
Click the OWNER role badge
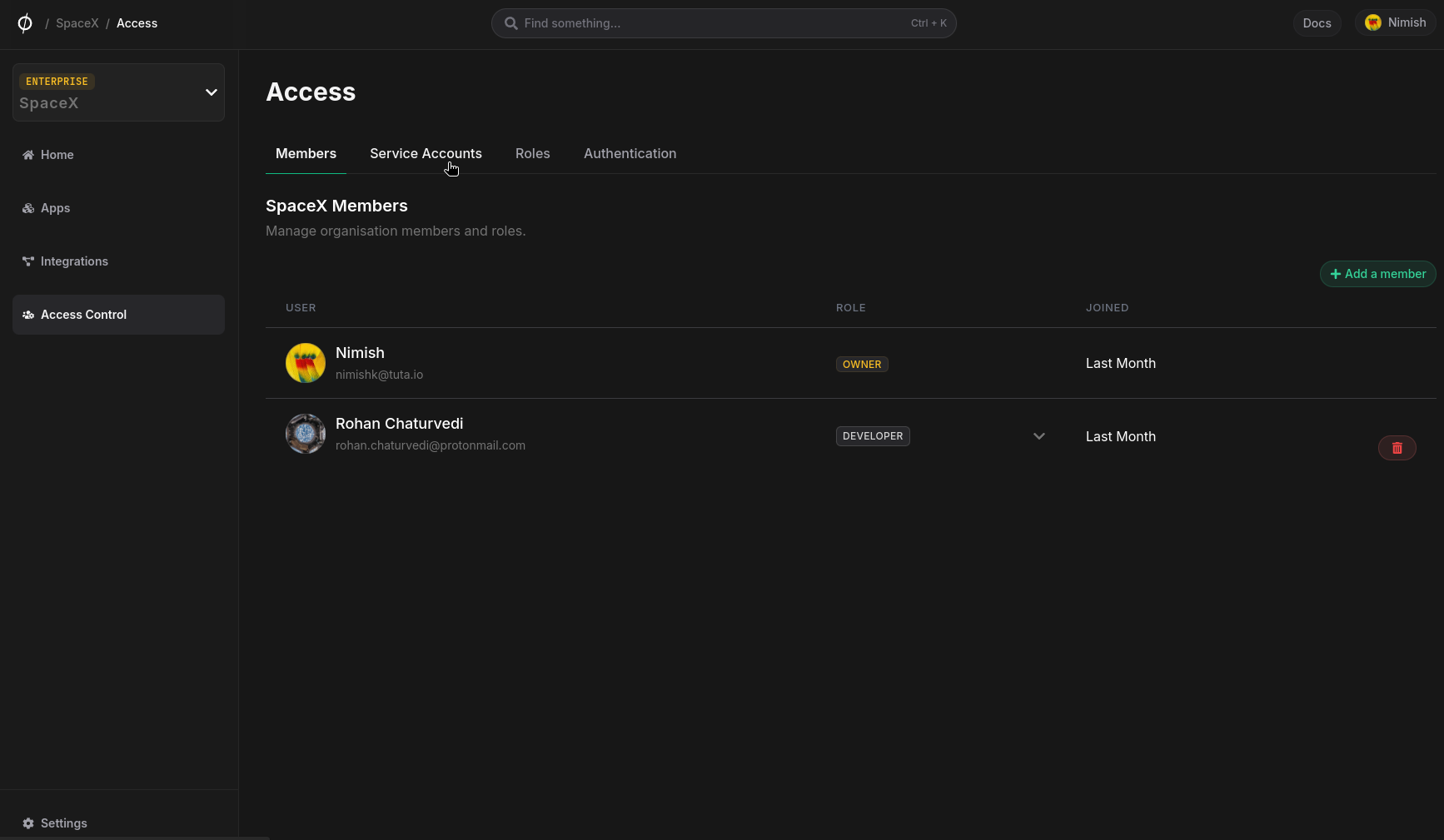[x=862, y=365]
